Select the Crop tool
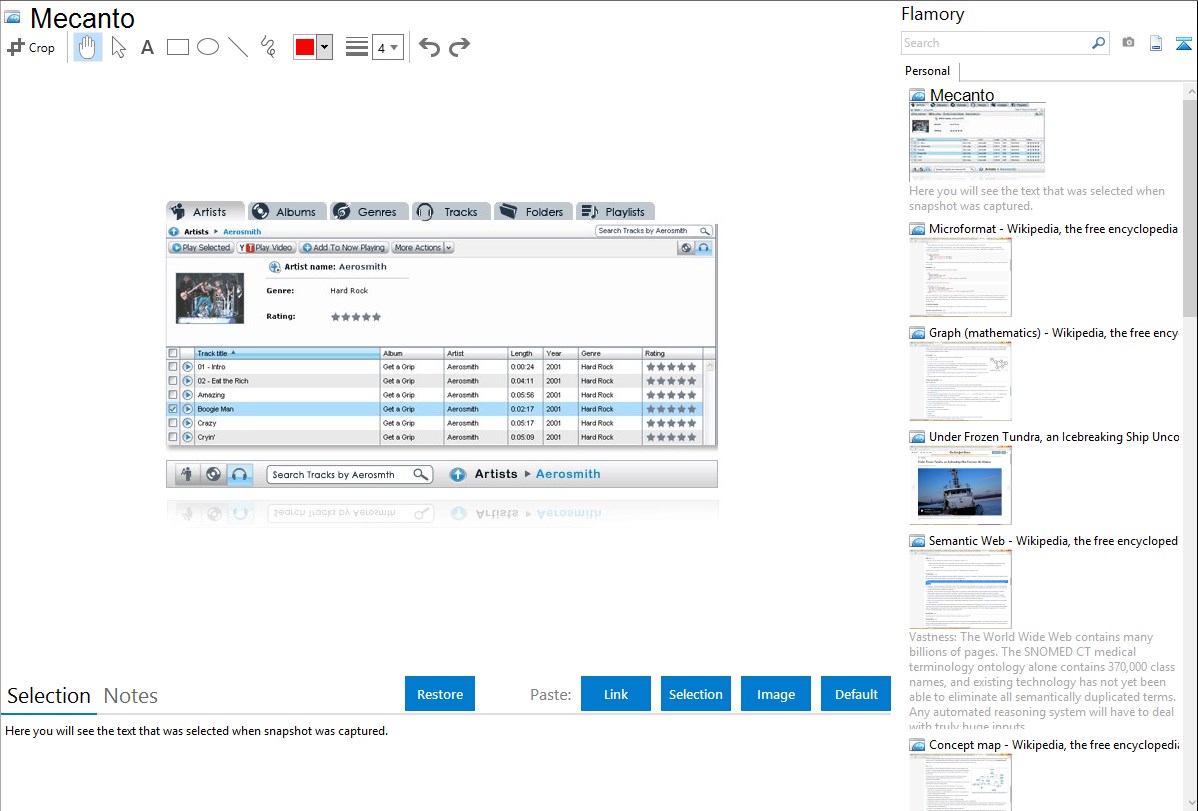1198x811 pixels. click(x=31, y=47)
